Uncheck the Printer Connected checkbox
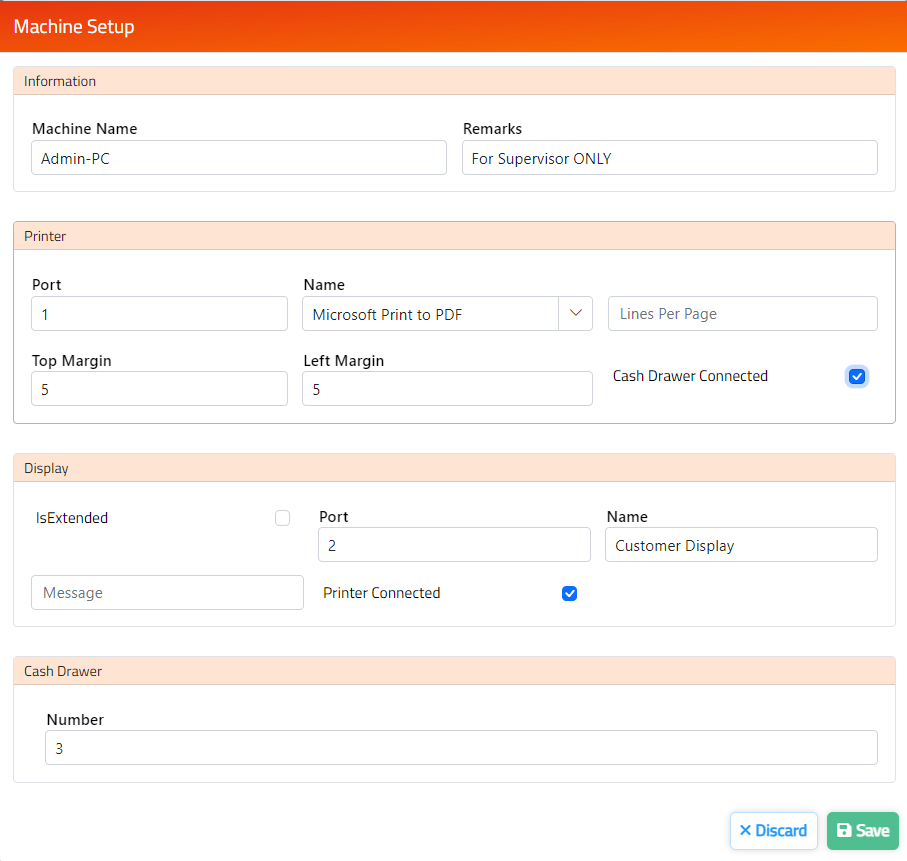 (x=569, y=593)
